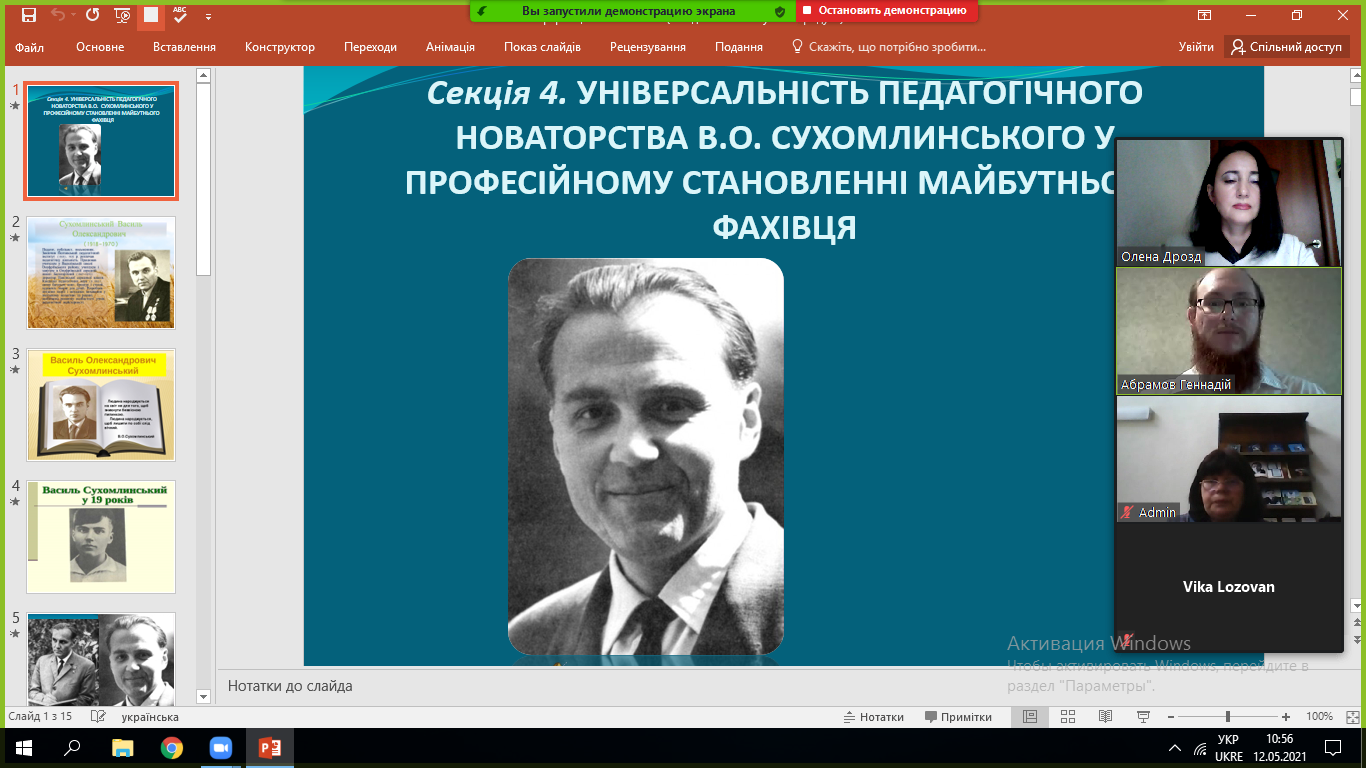Image resolution: width=1366 pixels, height=779 pixels.
Task: Toggle the Нотатки notes pane
Action: click(873, 717)
